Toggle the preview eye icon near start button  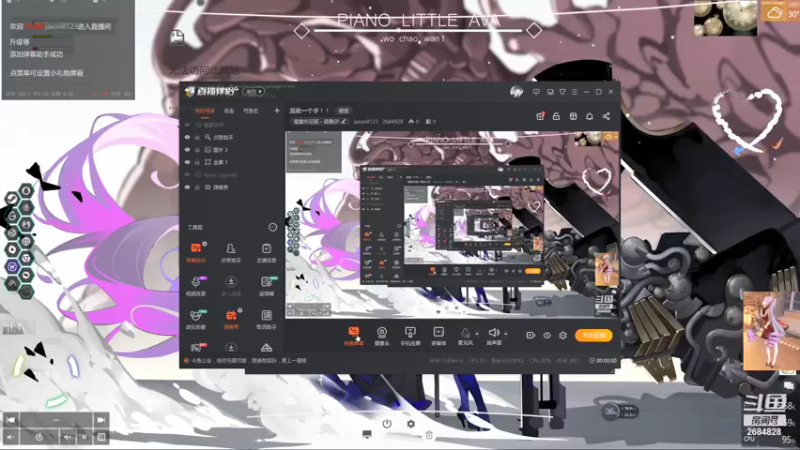point(546,335)
